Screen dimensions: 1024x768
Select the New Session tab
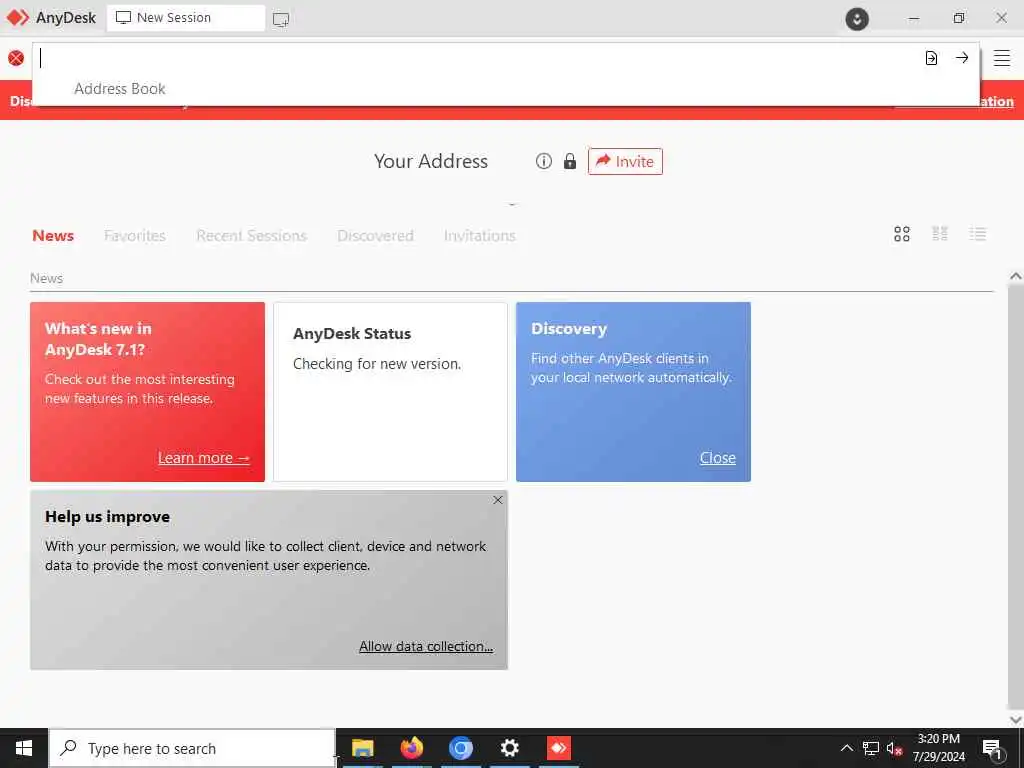[185, 18]
